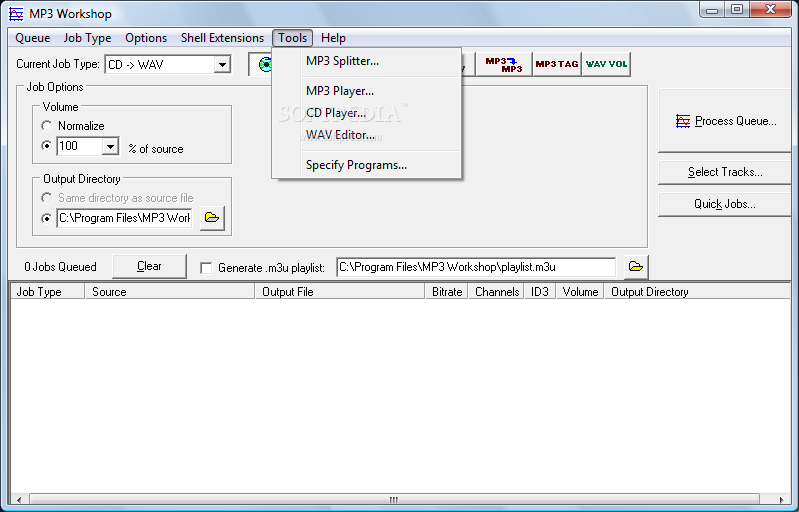This screenshot has width=799, height=512.
Task: Click the '0 Jobs Queued' status text
Action: (x=61, y=267)
